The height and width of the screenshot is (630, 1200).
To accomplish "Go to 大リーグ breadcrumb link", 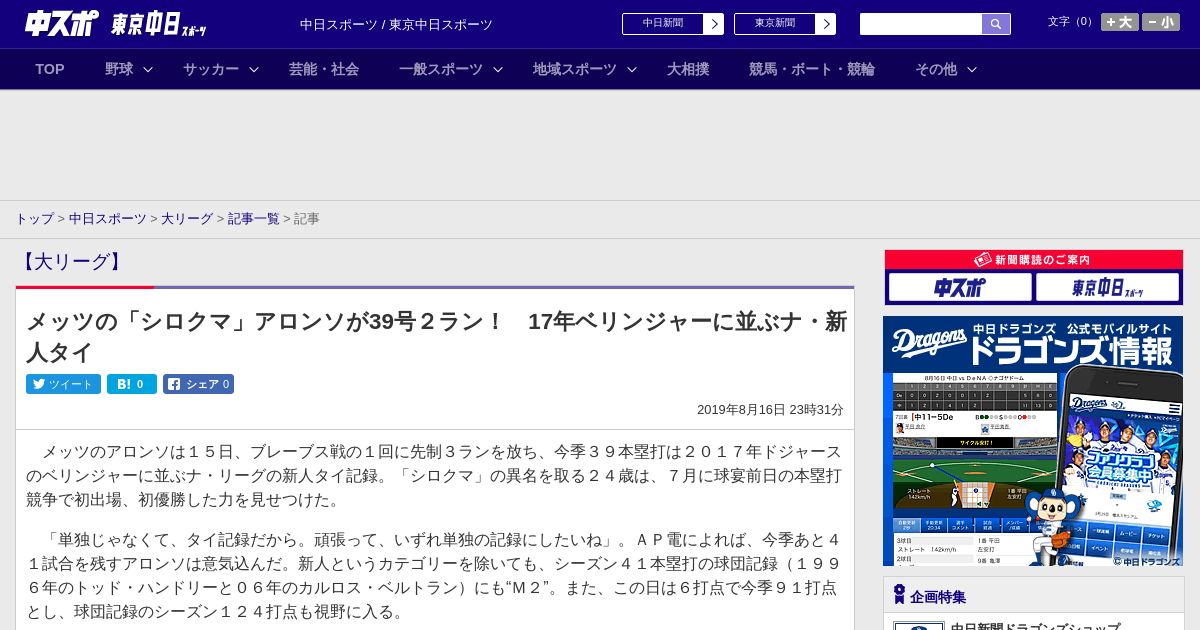I will tap(187, 219).
